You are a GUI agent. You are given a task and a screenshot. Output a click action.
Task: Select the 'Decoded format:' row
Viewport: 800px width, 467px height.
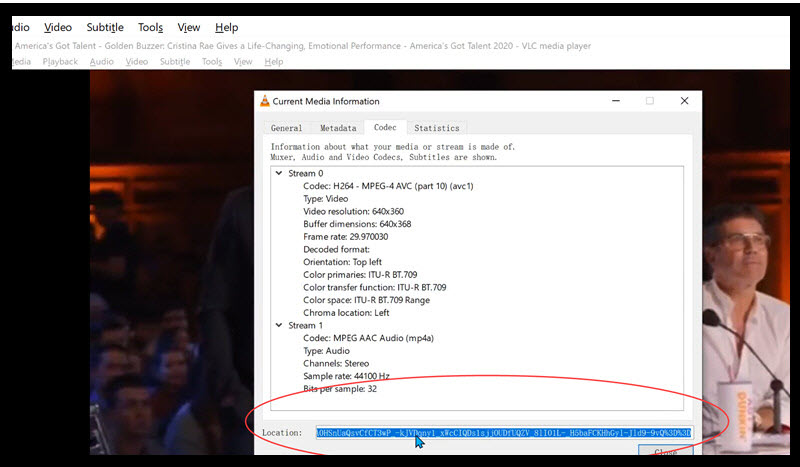tap(336, 249)
